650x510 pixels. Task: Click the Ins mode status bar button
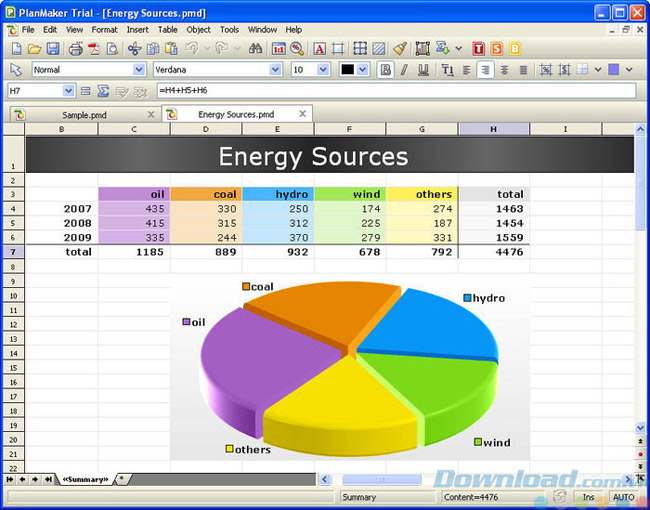click(590, 497)
